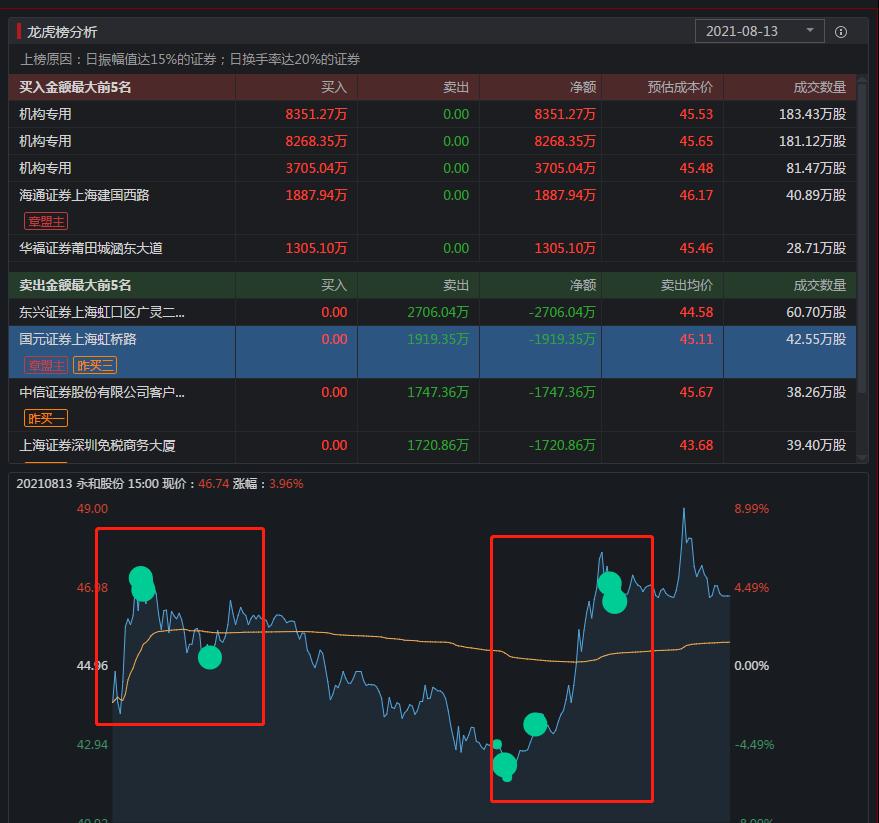Screen dimensions: 879x823
Task: Click the 买入 column header
Action: (334, 87)
